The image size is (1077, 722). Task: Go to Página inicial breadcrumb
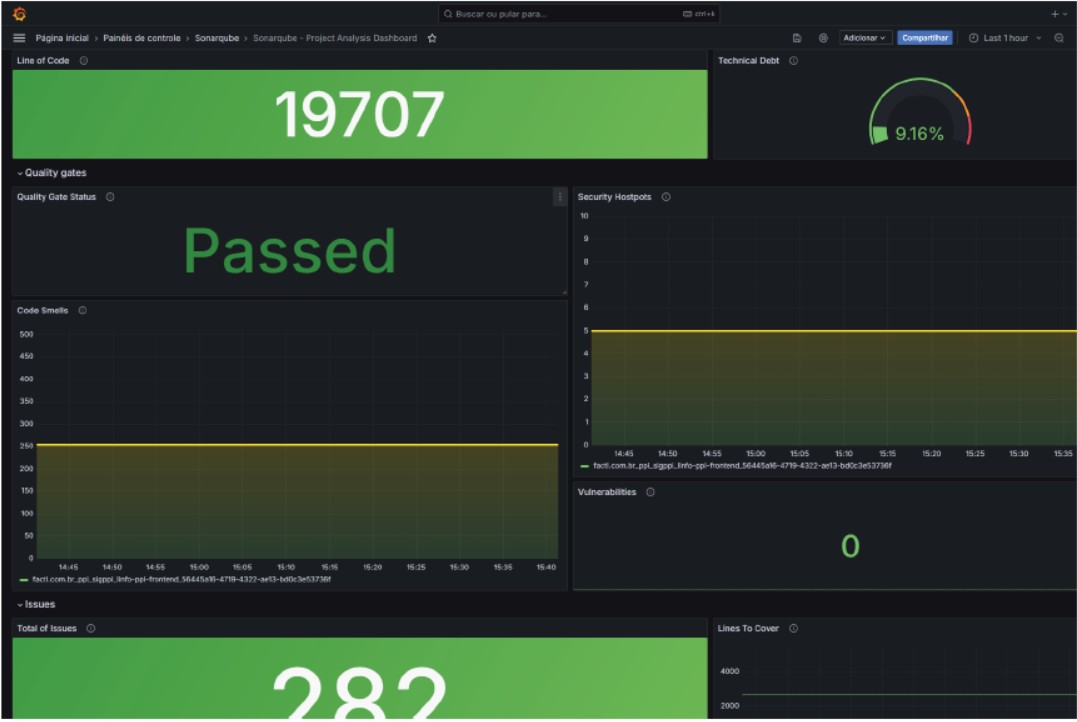[x=62, y=38]
